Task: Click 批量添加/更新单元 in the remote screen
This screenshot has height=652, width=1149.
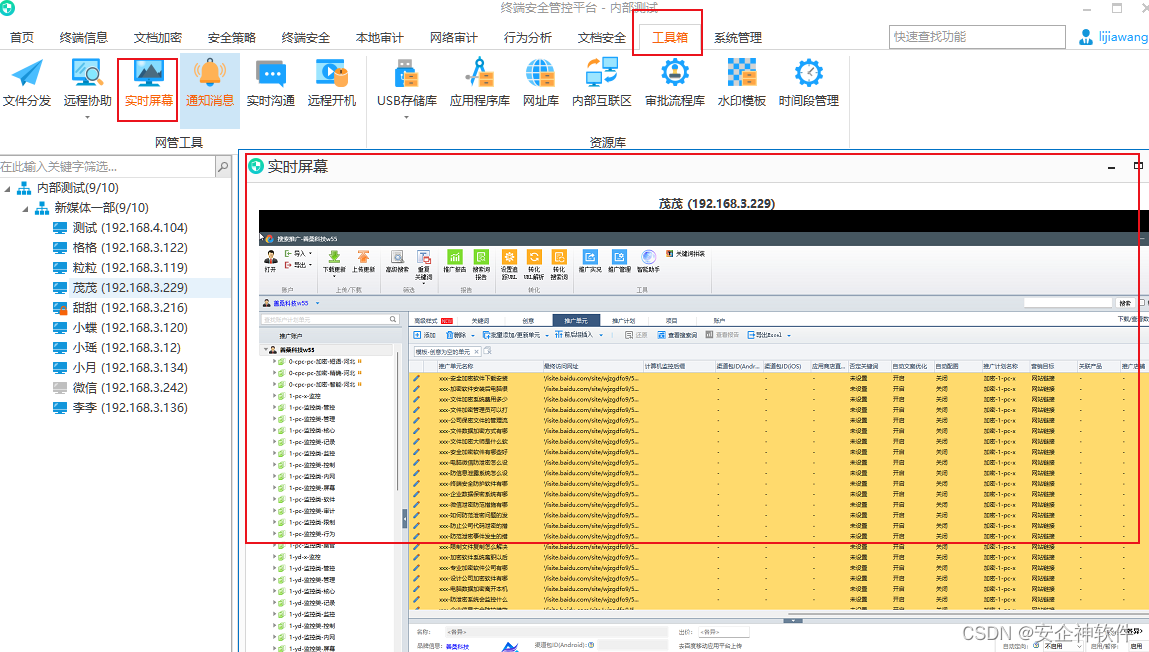Action: click(x=511, y=335)
